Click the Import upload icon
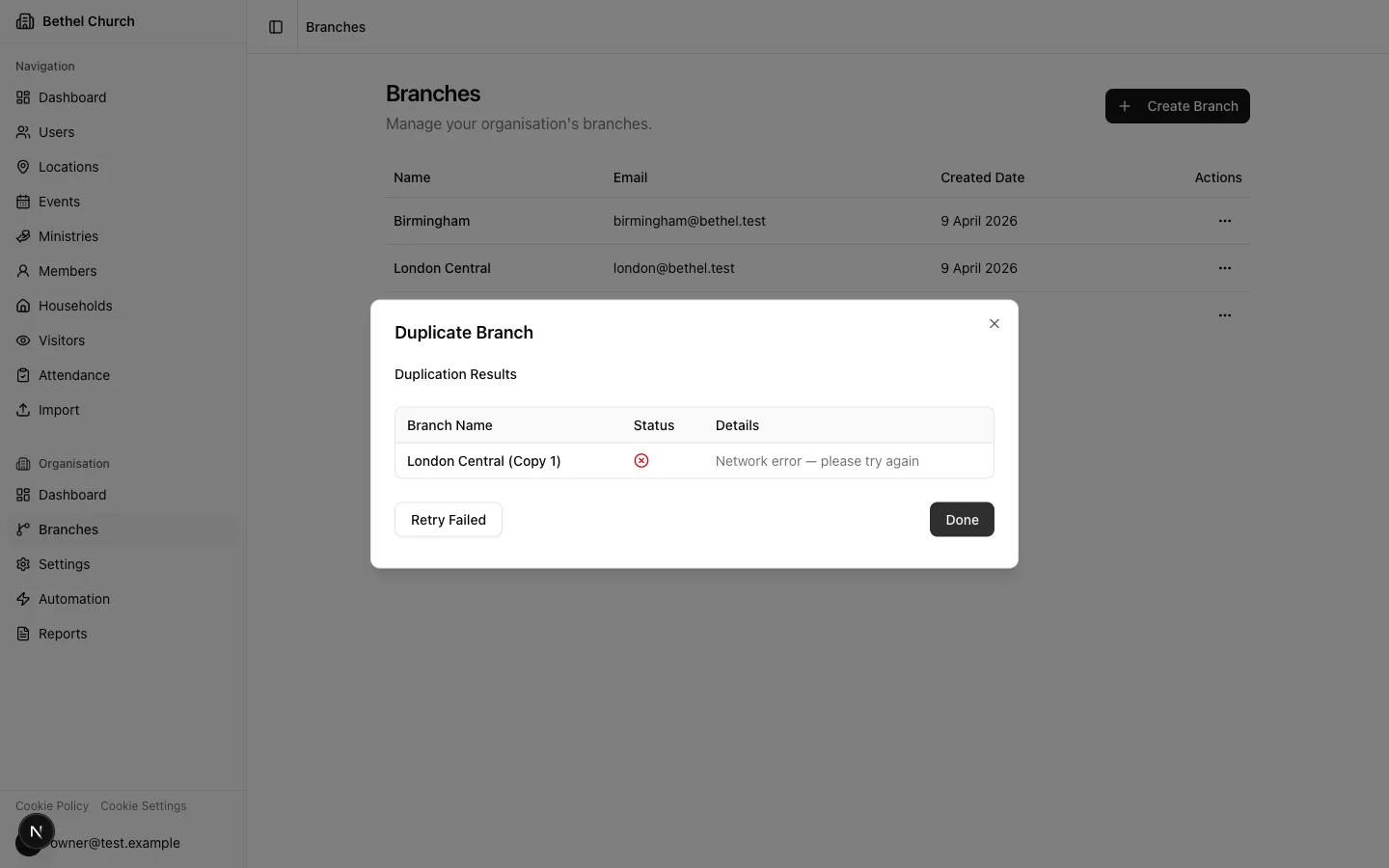Image resolution: width=1389 pixels, height=868 pixels. [x=23, y=410]
